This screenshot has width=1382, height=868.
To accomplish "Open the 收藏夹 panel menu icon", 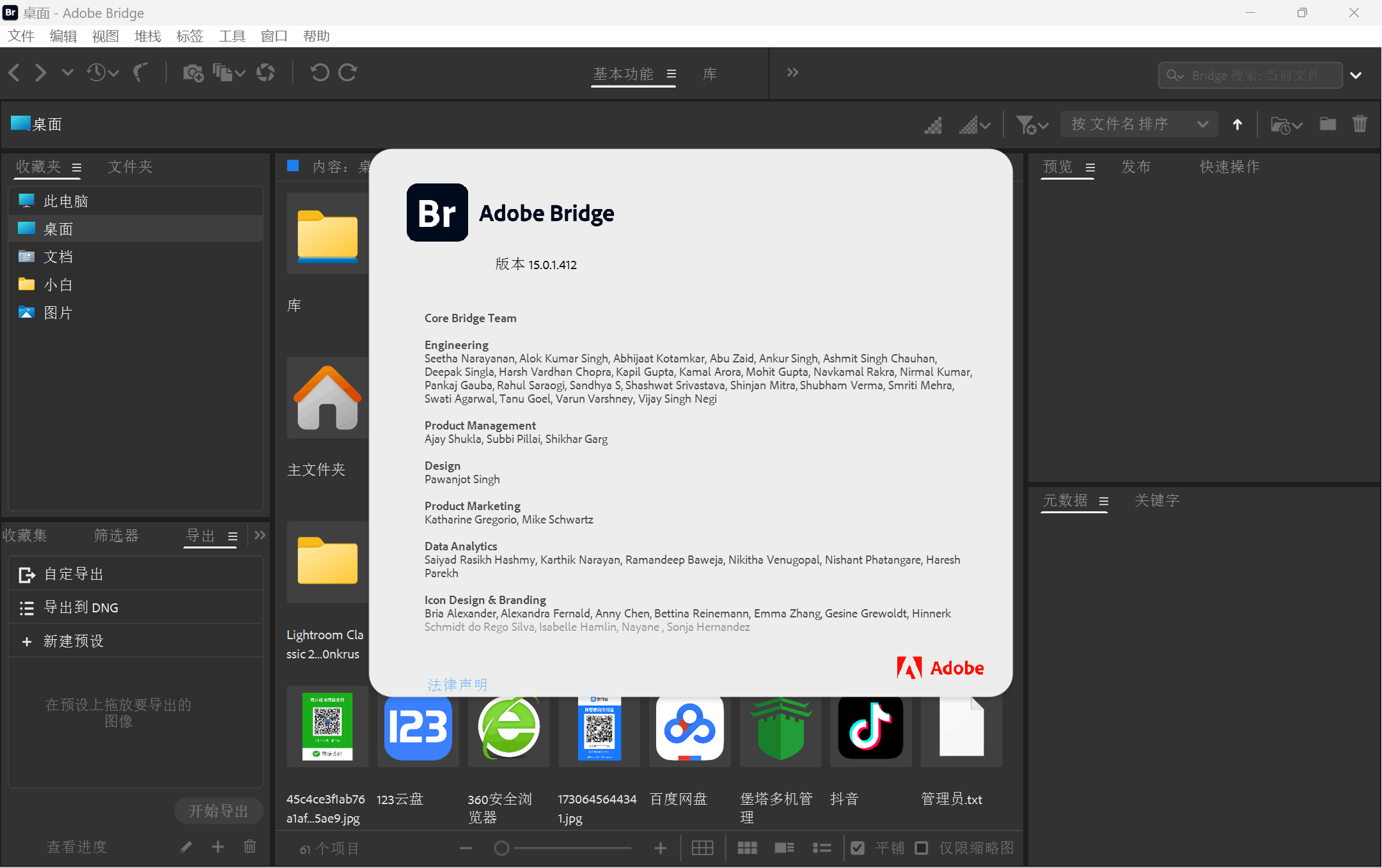I will 77,168.
